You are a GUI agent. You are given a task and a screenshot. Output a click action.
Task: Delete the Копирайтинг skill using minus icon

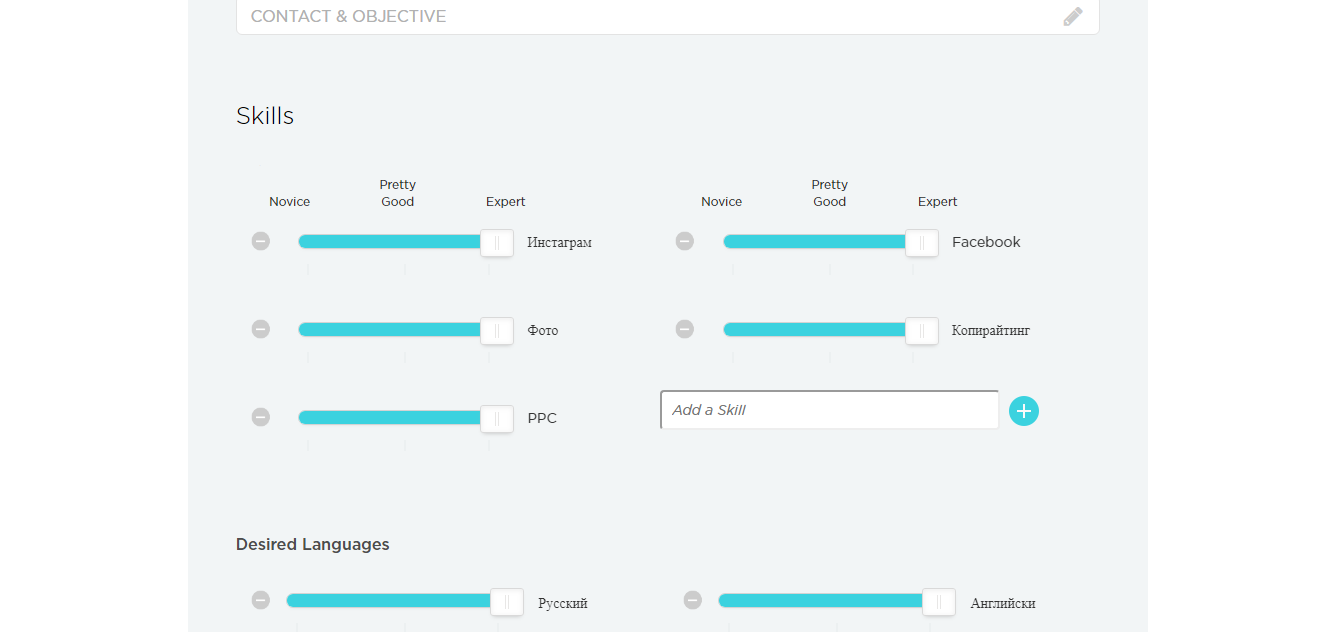pyautogui.click(x=685, y=329)
